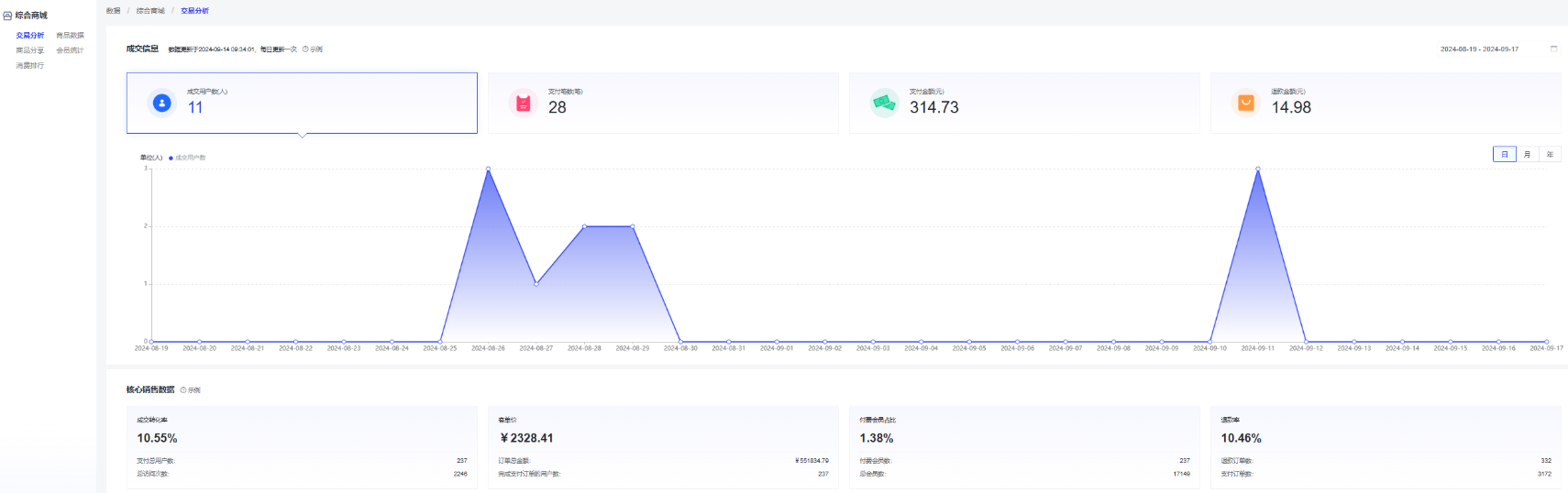Switch chart granularity to 日 (day)

pyautogui.click(x=1504, y=154)
